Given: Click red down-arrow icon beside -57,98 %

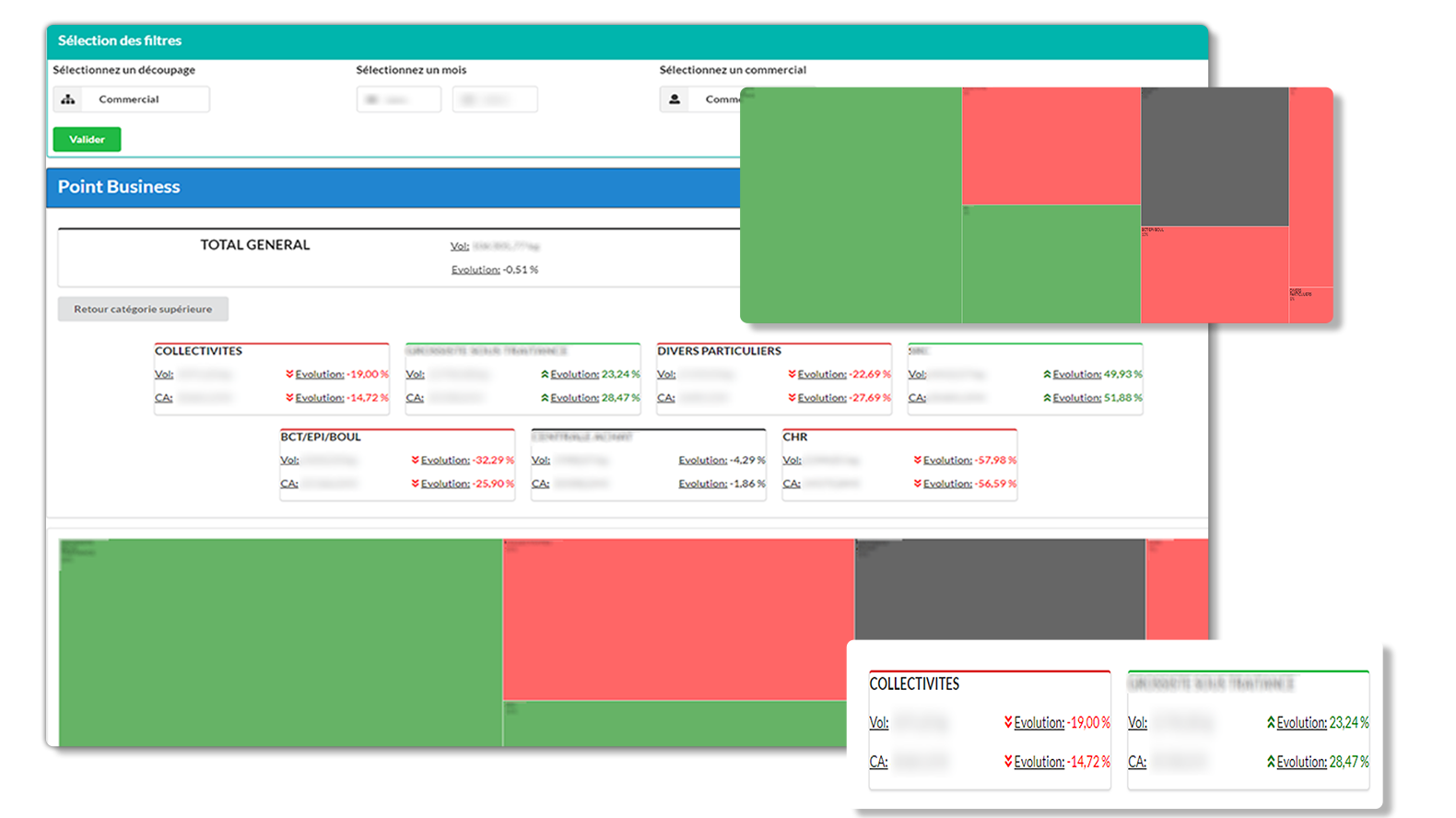Looking at the screenshot, I should (x=917, y=460).
